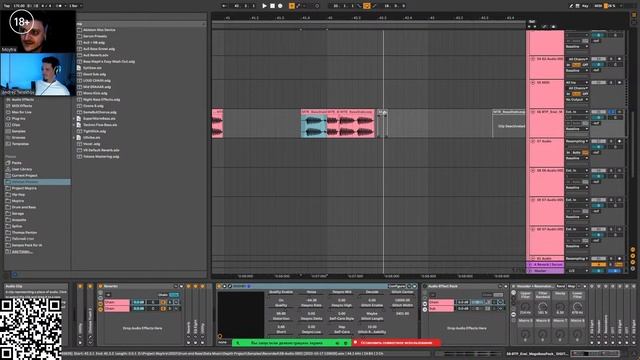Viewport: 640px width, 360px height.
Task: Open the Project Maytra folder in Places
Action: (24, 188)
